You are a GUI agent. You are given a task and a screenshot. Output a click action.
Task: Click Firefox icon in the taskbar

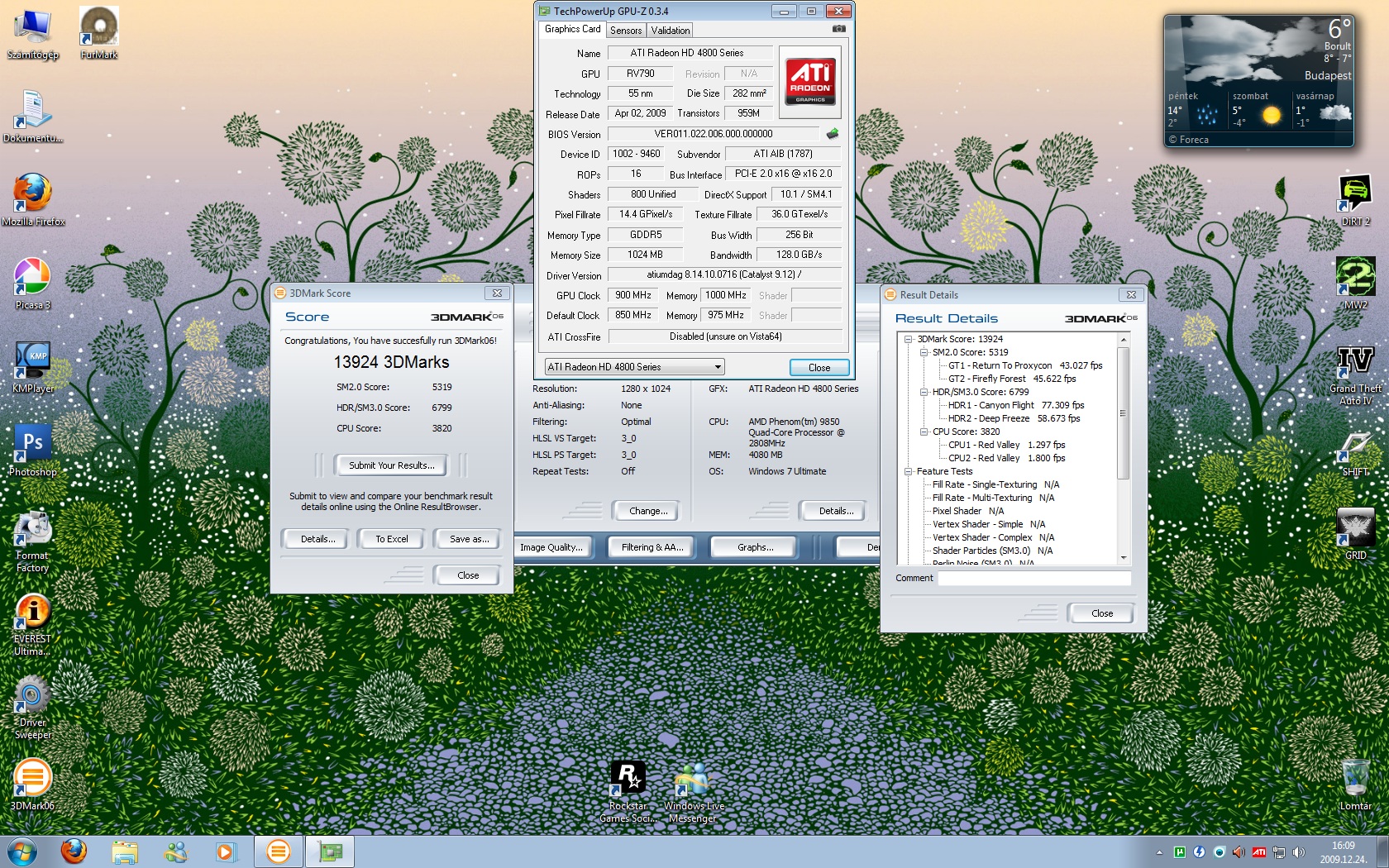[x=74, y=851]
